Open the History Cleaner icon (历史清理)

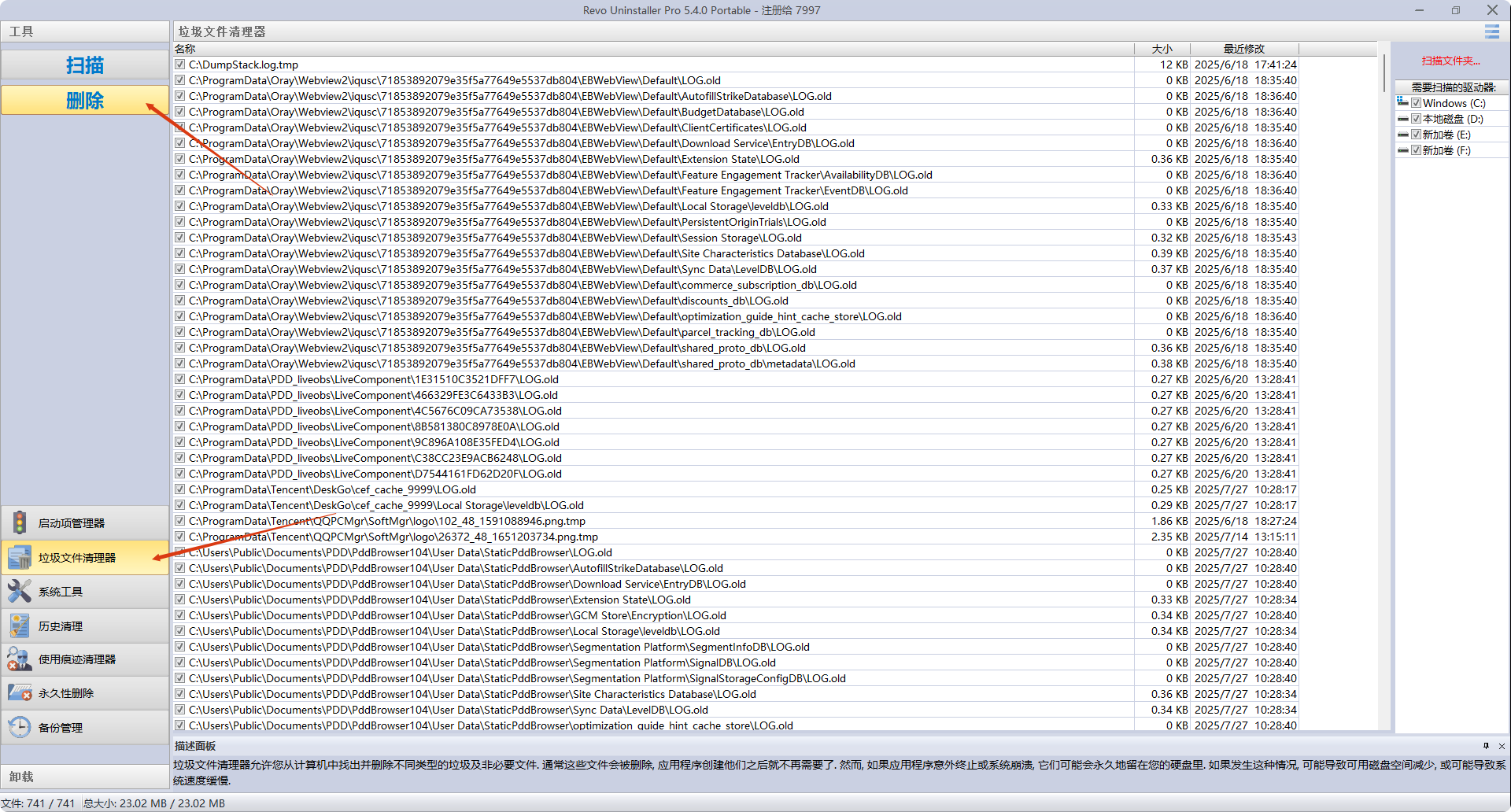(20, 626)
